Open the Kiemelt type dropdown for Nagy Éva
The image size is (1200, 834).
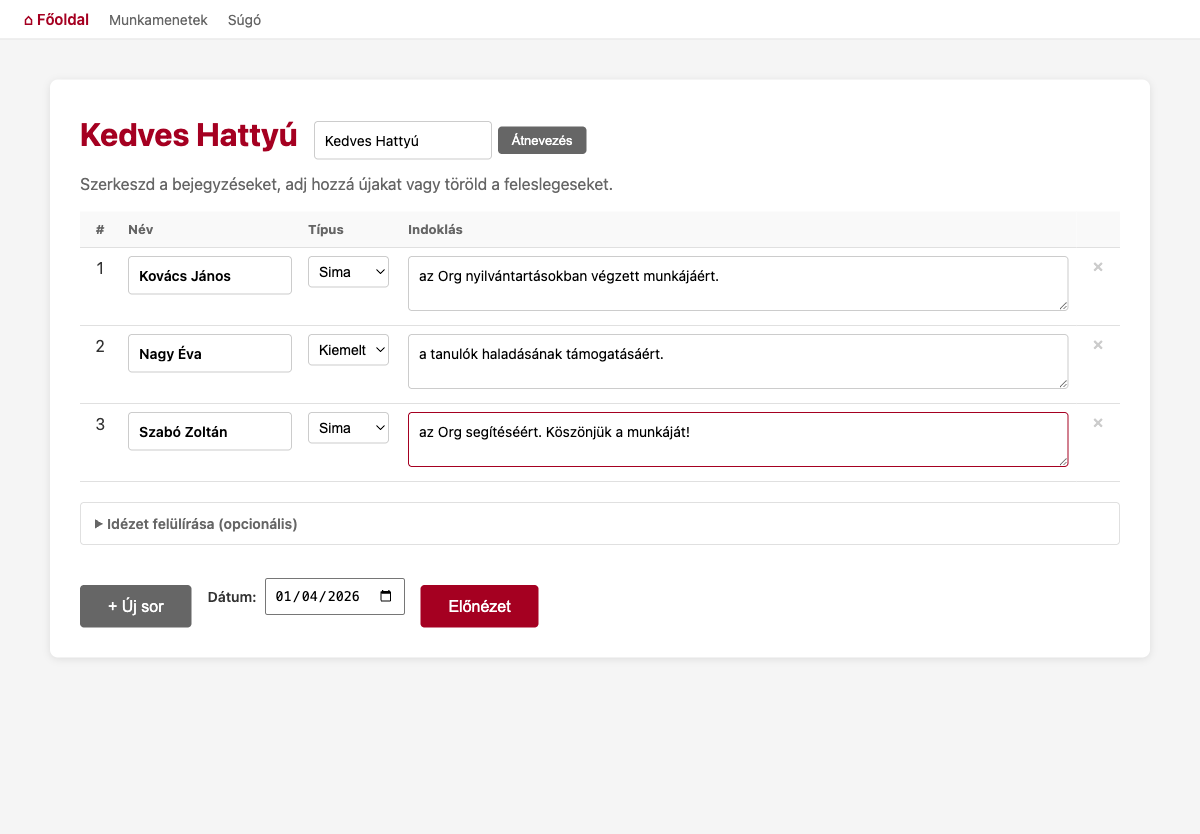point(348,350)
